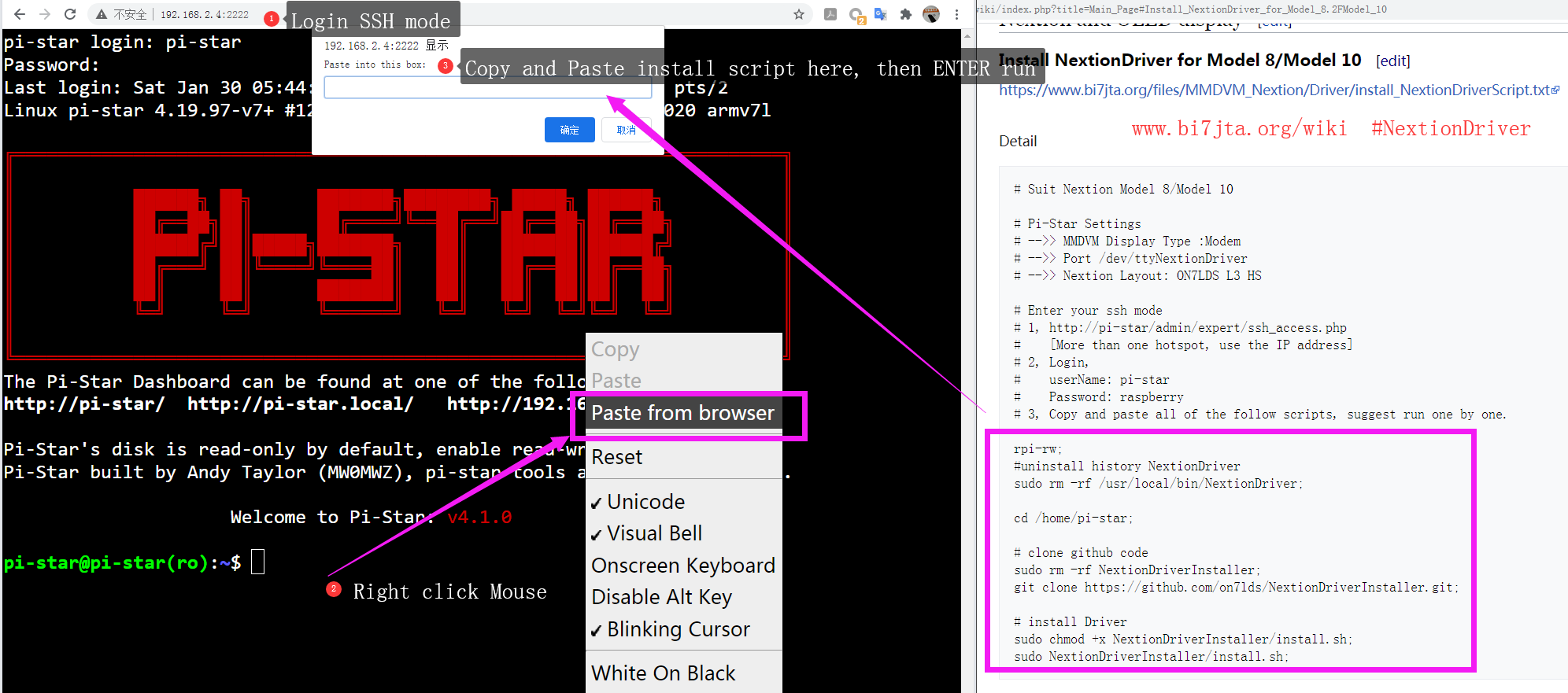Open the browser profile avatar
The image size is (1568, 693).
931,14
